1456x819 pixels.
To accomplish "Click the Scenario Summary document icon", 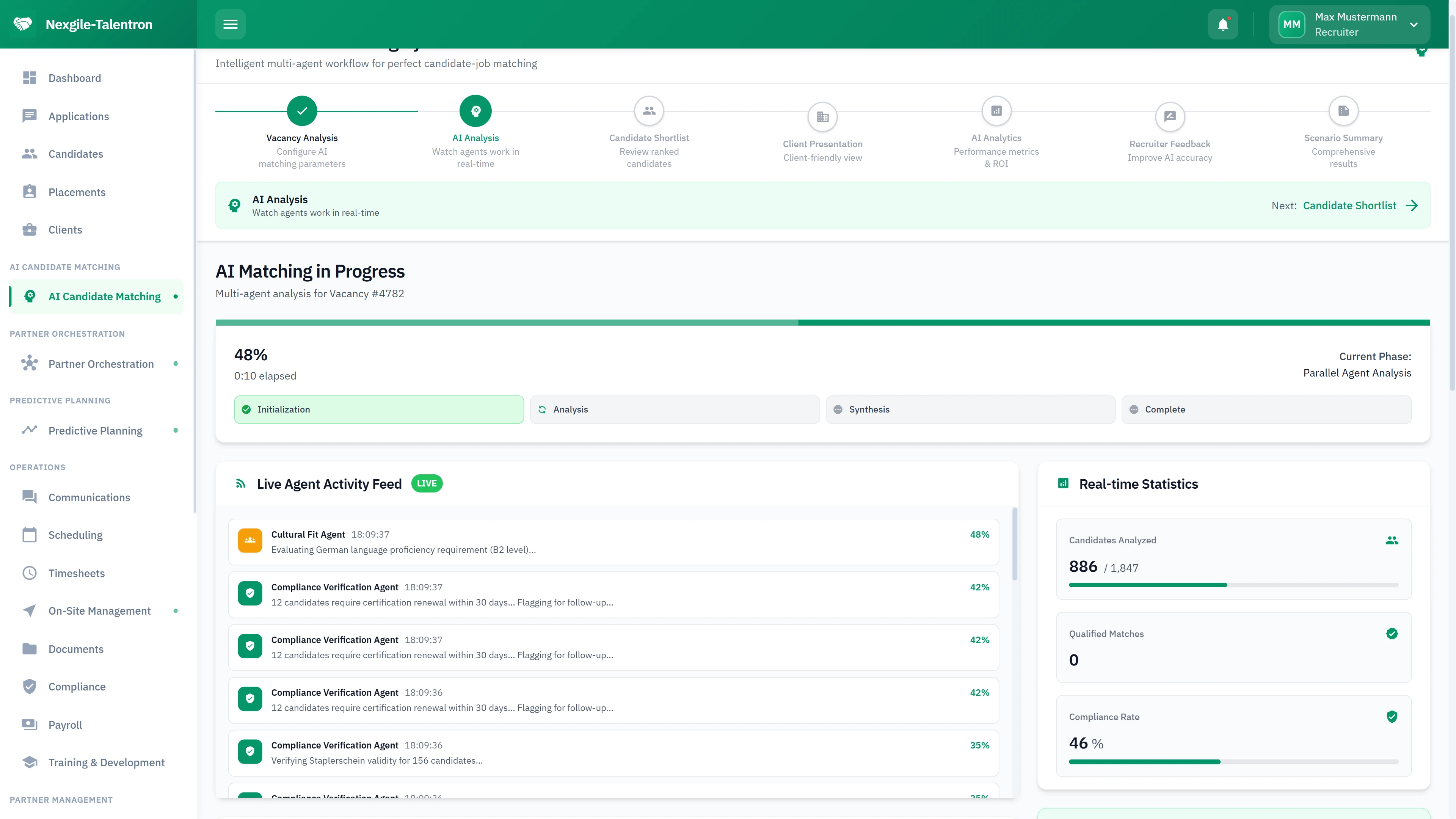I will tap(1344, 111).
